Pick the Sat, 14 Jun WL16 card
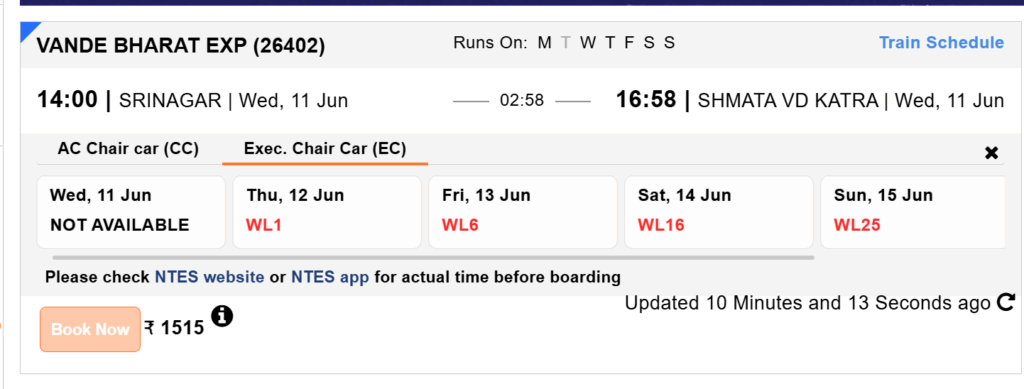 pyautogui.click(x=719, y=212)
